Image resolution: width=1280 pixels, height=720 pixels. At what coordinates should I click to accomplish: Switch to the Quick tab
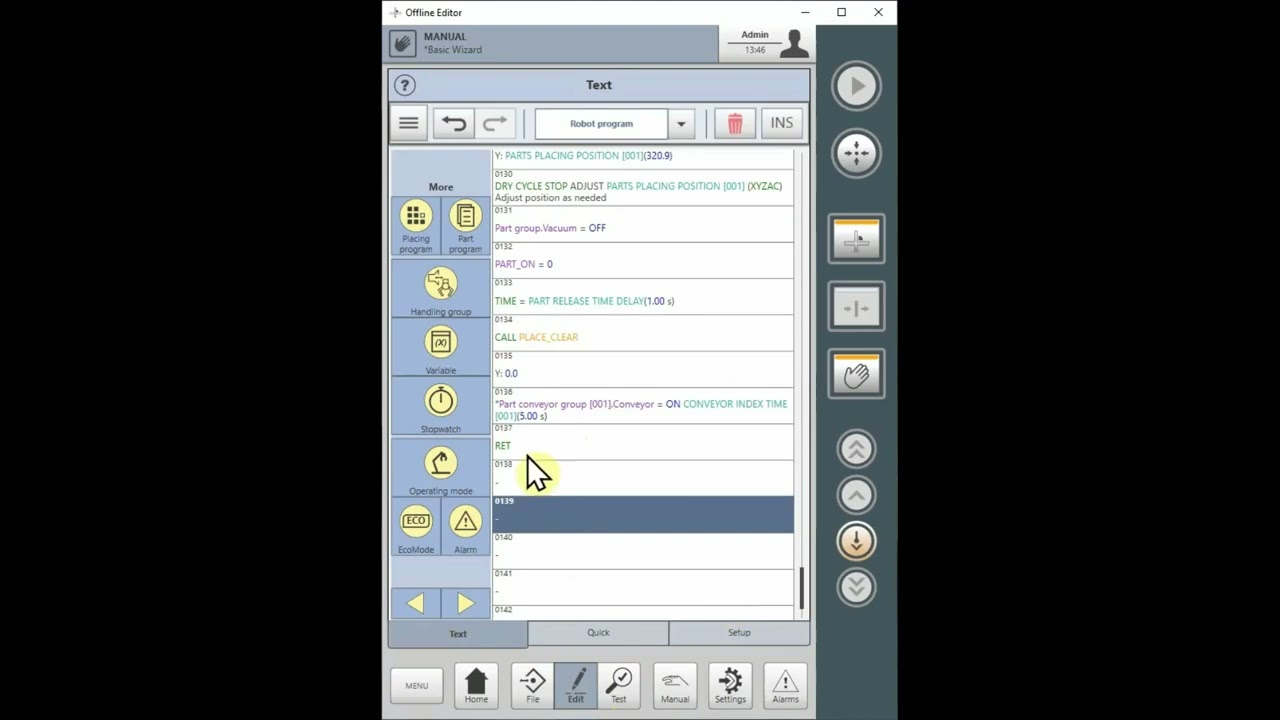point(598,633)
